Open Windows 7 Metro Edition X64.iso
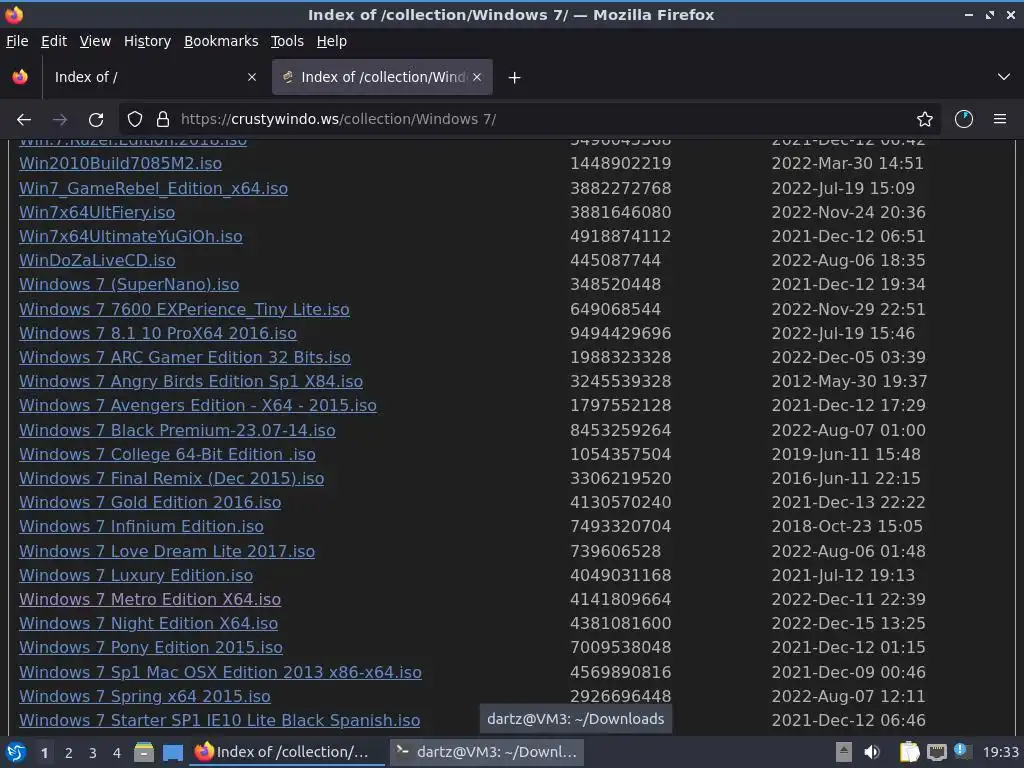The image size is (1024, 768). 150,600
